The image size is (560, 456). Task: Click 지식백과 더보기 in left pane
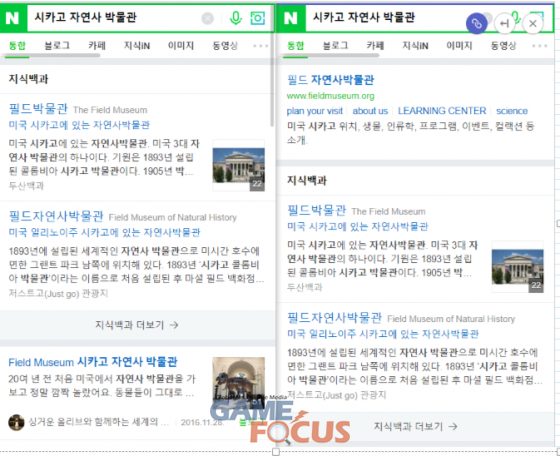137,325
